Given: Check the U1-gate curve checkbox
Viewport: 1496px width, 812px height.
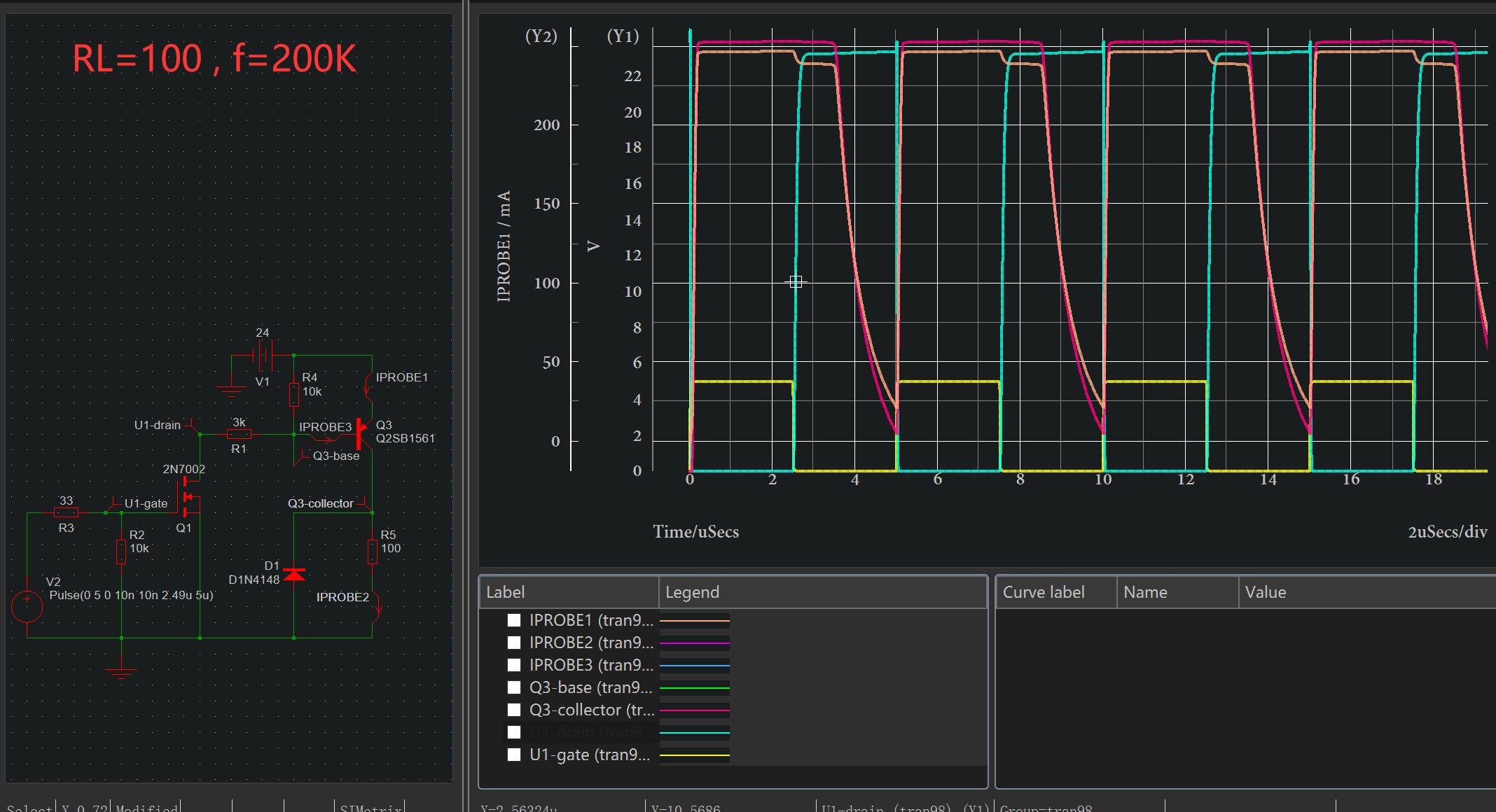Looking at the screenshot, I should pyautogui.click(x=514, y=755).
